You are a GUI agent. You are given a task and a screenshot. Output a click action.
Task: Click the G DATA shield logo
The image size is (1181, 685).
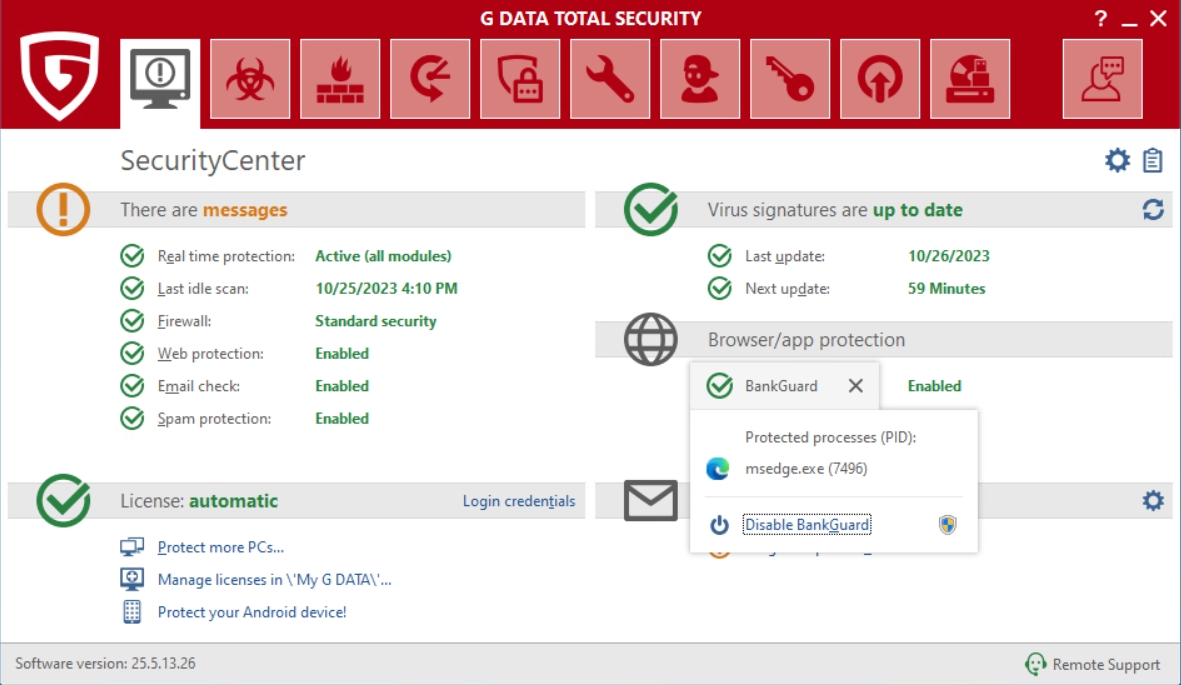[x=60, y=75]
